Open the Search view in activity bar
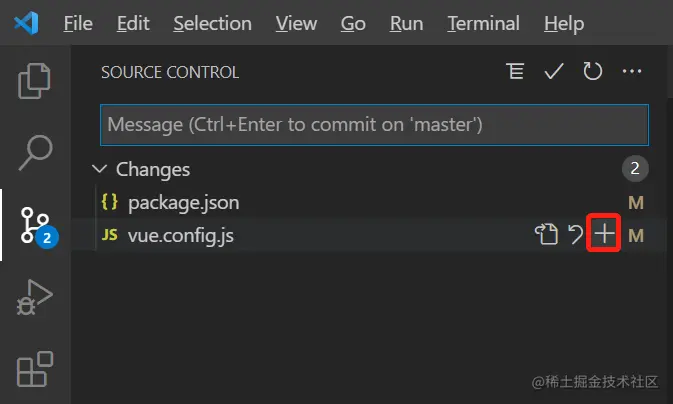Screen dimensions: 673x404 (x=35, y=153)
